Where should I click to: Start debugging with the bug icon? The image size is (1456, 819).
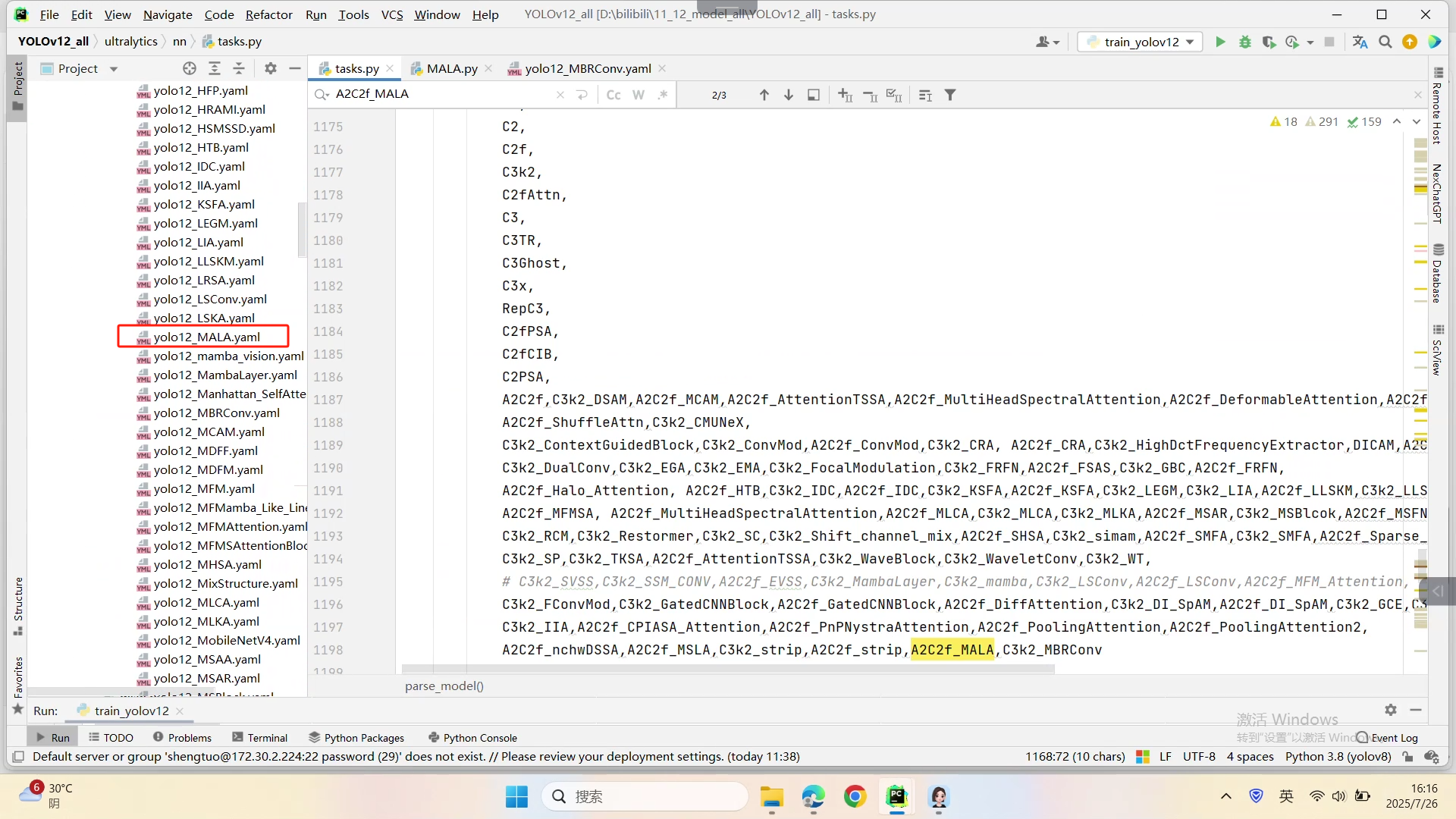[x=1244, y=42]
